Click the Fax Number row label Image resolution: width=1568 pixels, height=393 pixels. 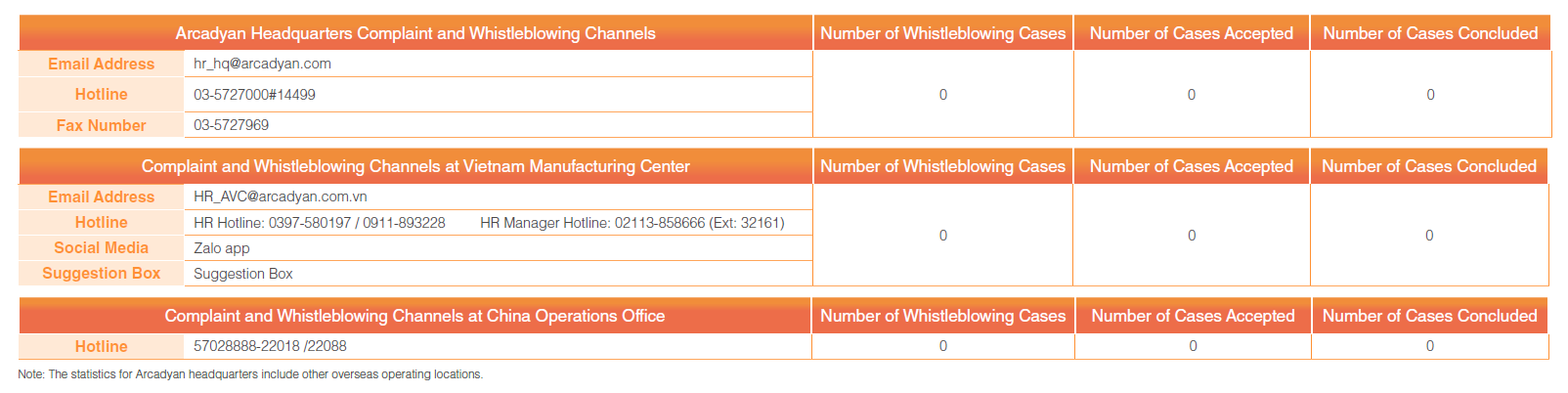[102, 125]
